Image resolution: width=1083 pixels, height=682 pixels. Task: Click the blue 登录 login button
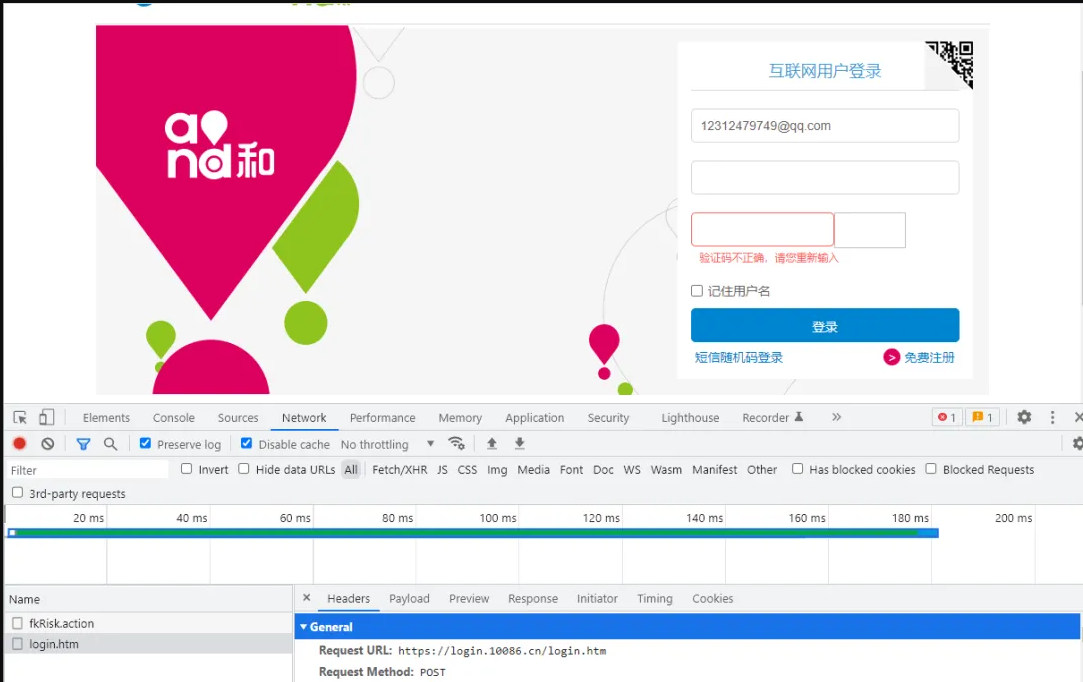pyautogui.click(x=825, y=325)
